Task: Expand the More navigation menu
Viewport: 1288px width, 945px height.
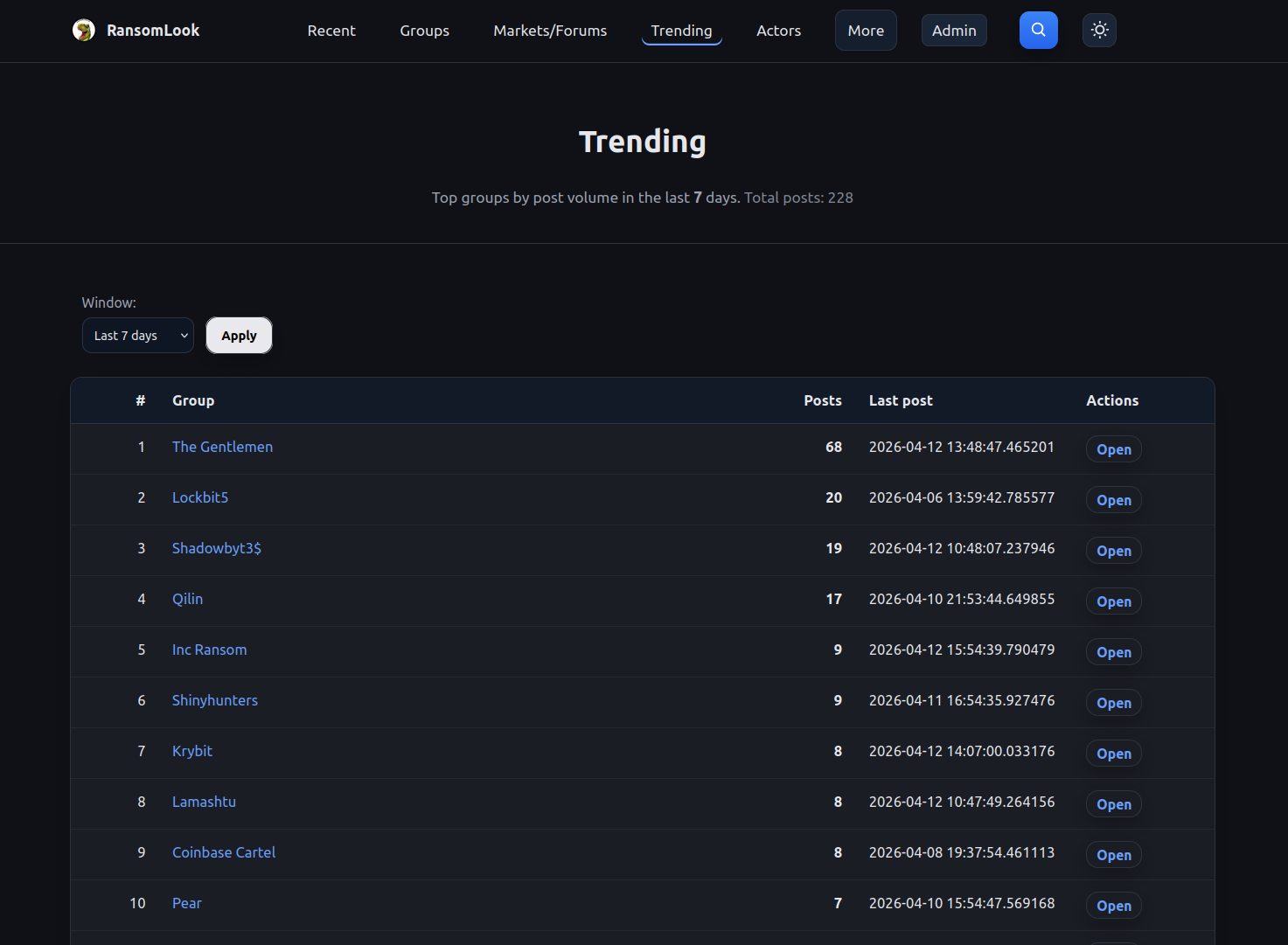Action: (865, 31)
